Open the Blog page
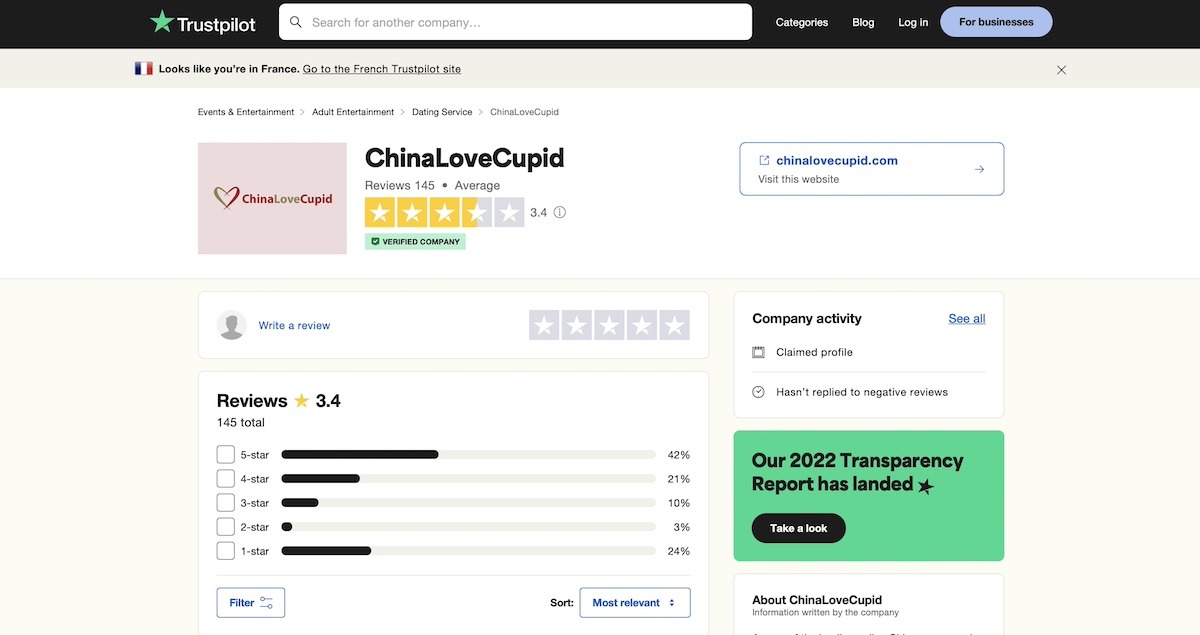The height and width of the screenshot is (635, 1200). (x=863, y=21)
